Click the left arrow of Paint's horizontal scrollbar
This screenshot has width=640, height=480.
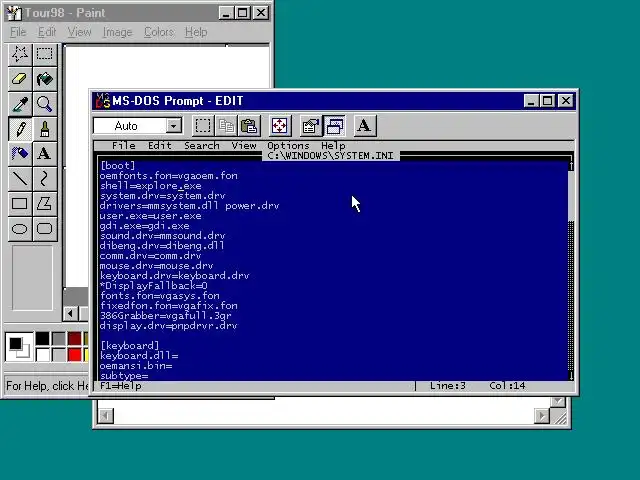pos(71,313)
